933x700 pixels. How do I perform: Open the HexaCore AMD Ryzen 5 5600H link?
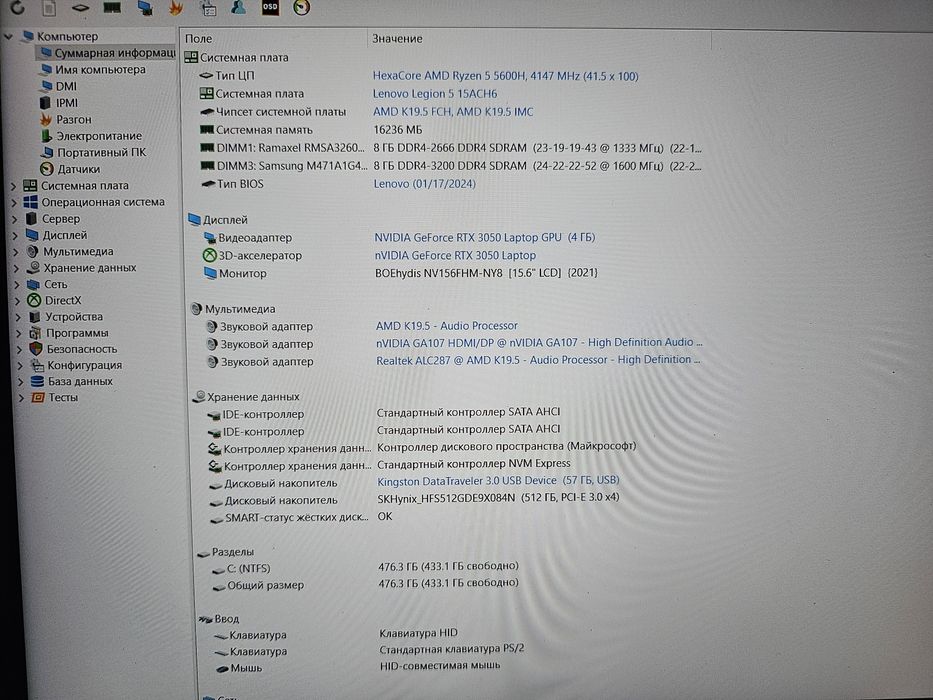pos(505,76)
